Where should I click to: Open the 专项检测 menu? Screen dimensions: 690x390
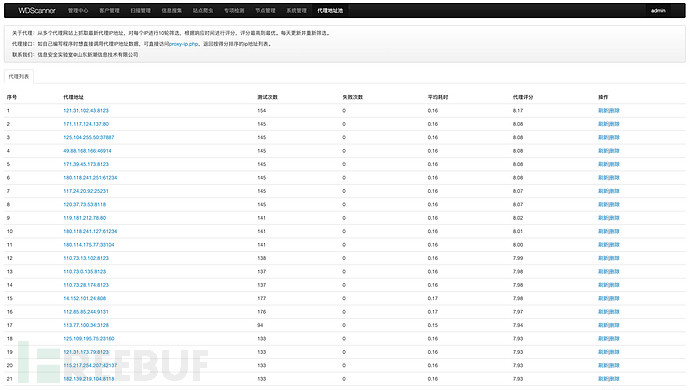click(x=234, y=11)
